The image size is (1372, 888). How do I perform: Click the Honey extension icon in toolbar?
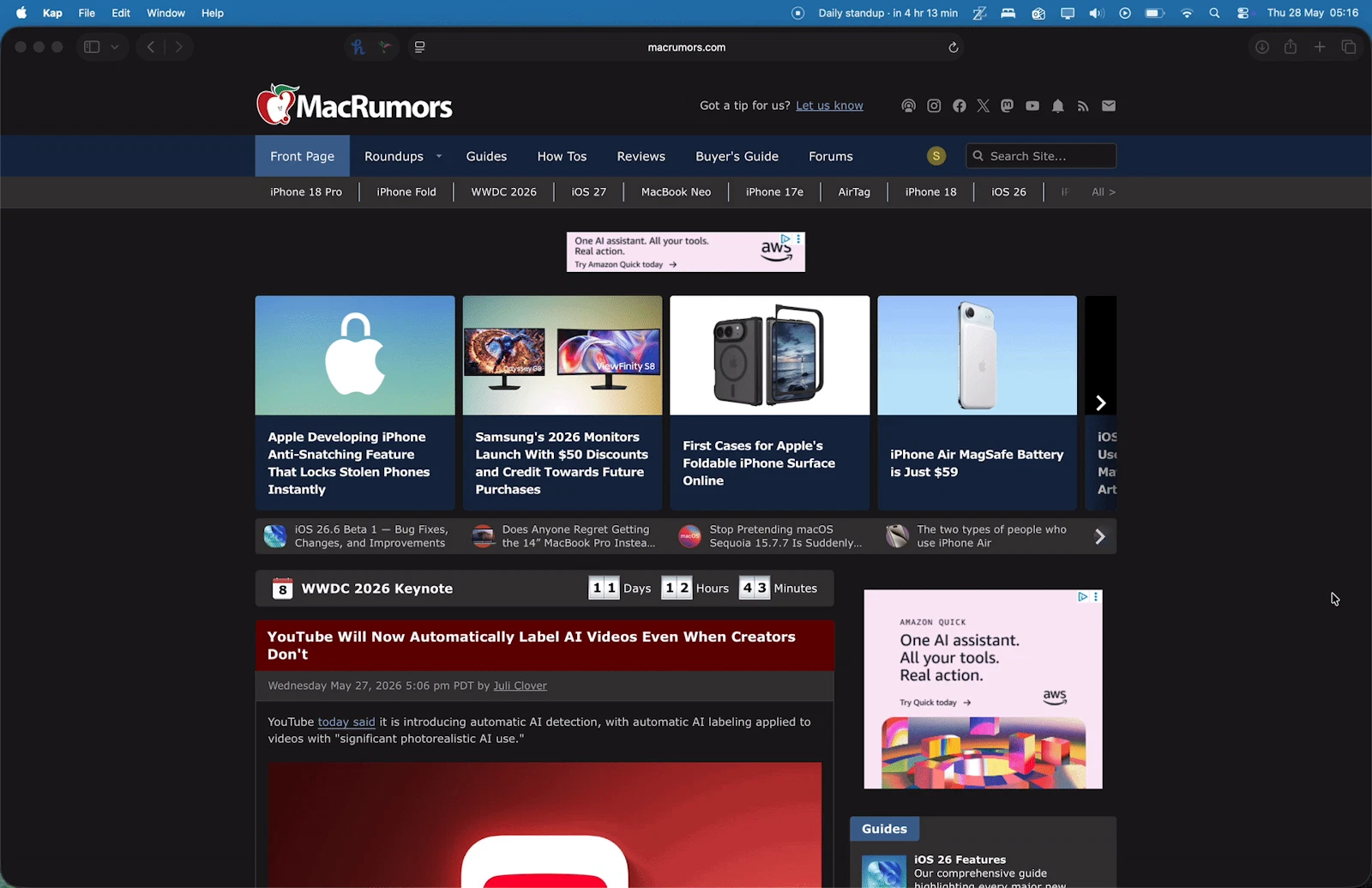(358, 47)
